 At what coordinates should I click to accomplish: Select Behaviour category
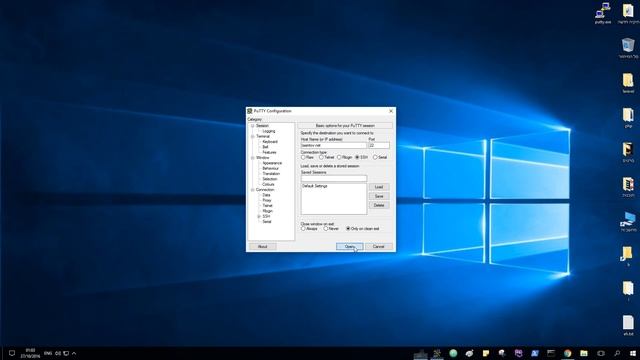tap(271, 168)
